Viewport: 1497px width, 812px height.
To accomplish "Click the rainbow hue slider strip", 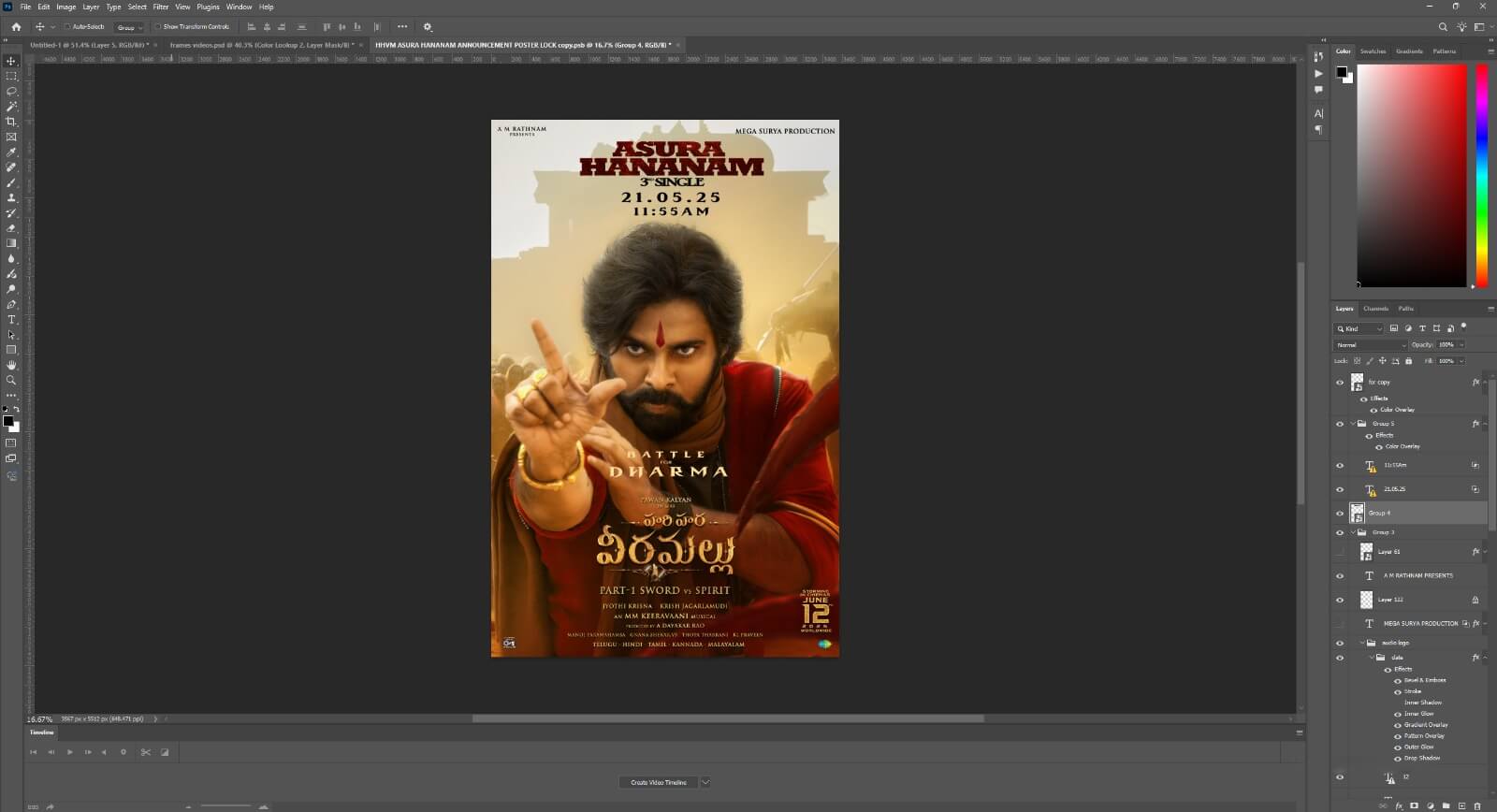I will [x=1482, y=176].
